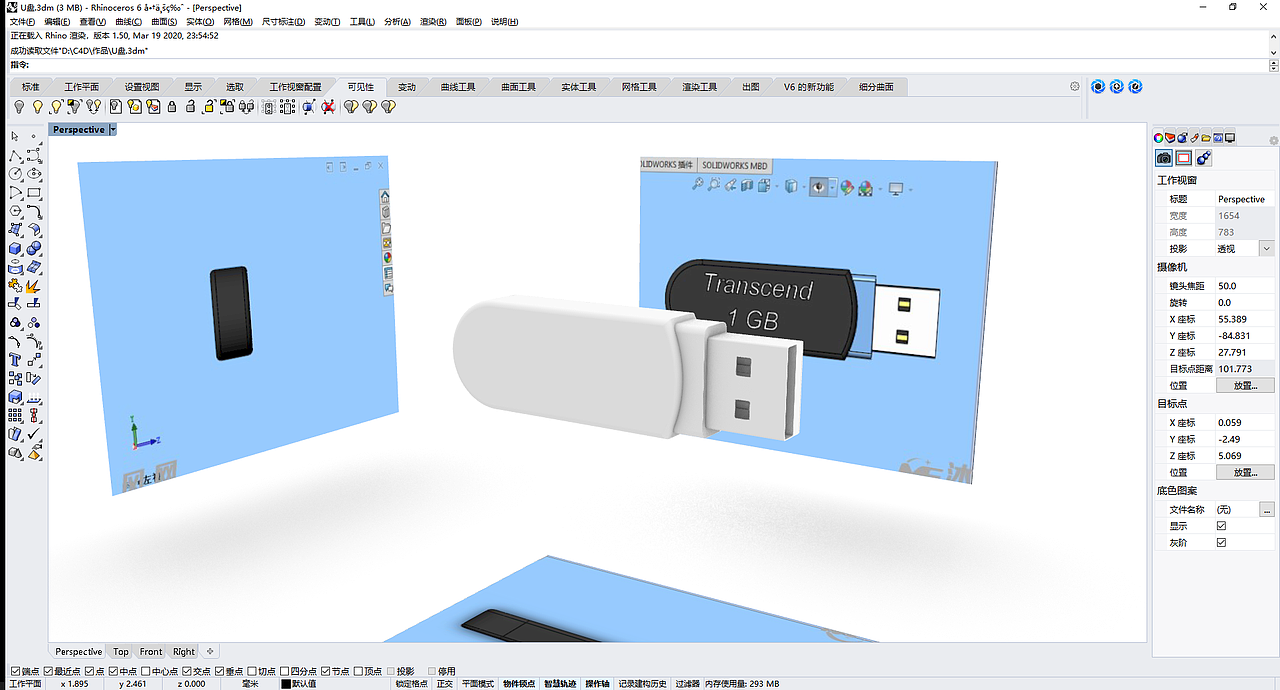Screen dimensions: 1280x690
Task: Click the closed padlock Lock Objects icon
Action: pos(172,106)
